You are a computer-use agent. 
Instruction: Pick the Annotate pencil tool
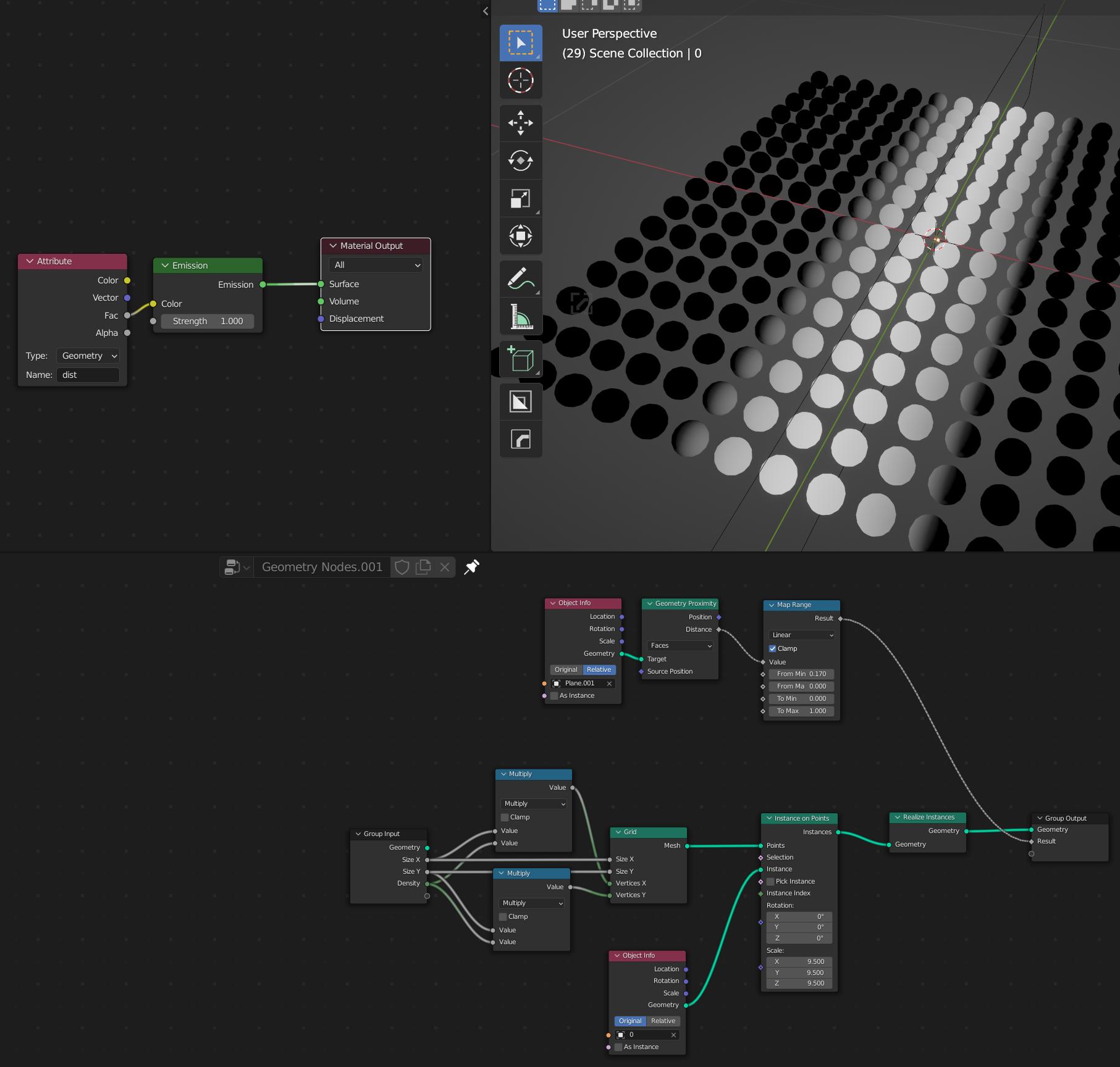(521, 278)
